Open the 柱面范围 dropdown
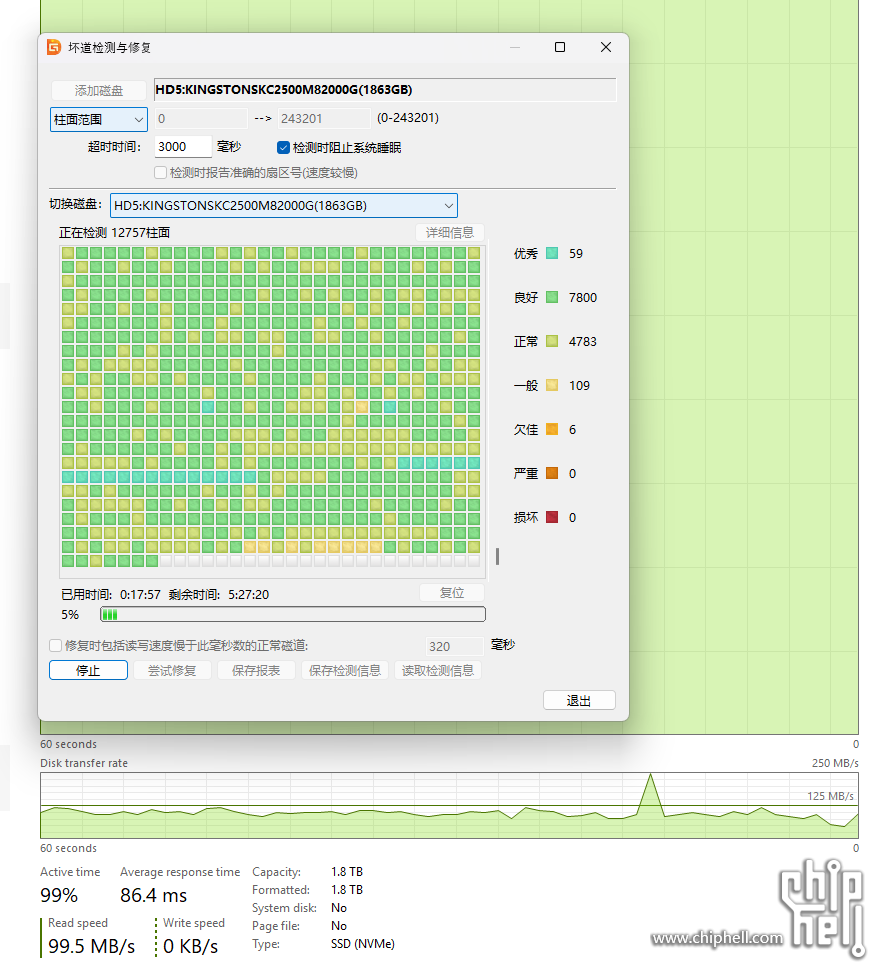The height and width of the screenshot is (973, 879). point(99,120)
